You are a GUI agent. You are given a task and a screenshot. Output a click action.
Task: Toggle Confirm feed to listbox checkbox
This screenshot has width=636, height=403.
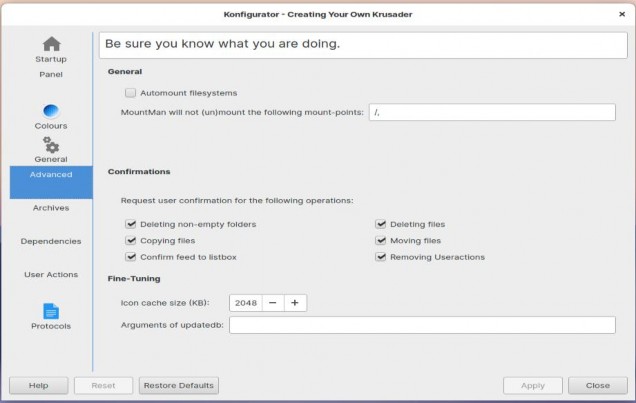[x=131, y=257]
